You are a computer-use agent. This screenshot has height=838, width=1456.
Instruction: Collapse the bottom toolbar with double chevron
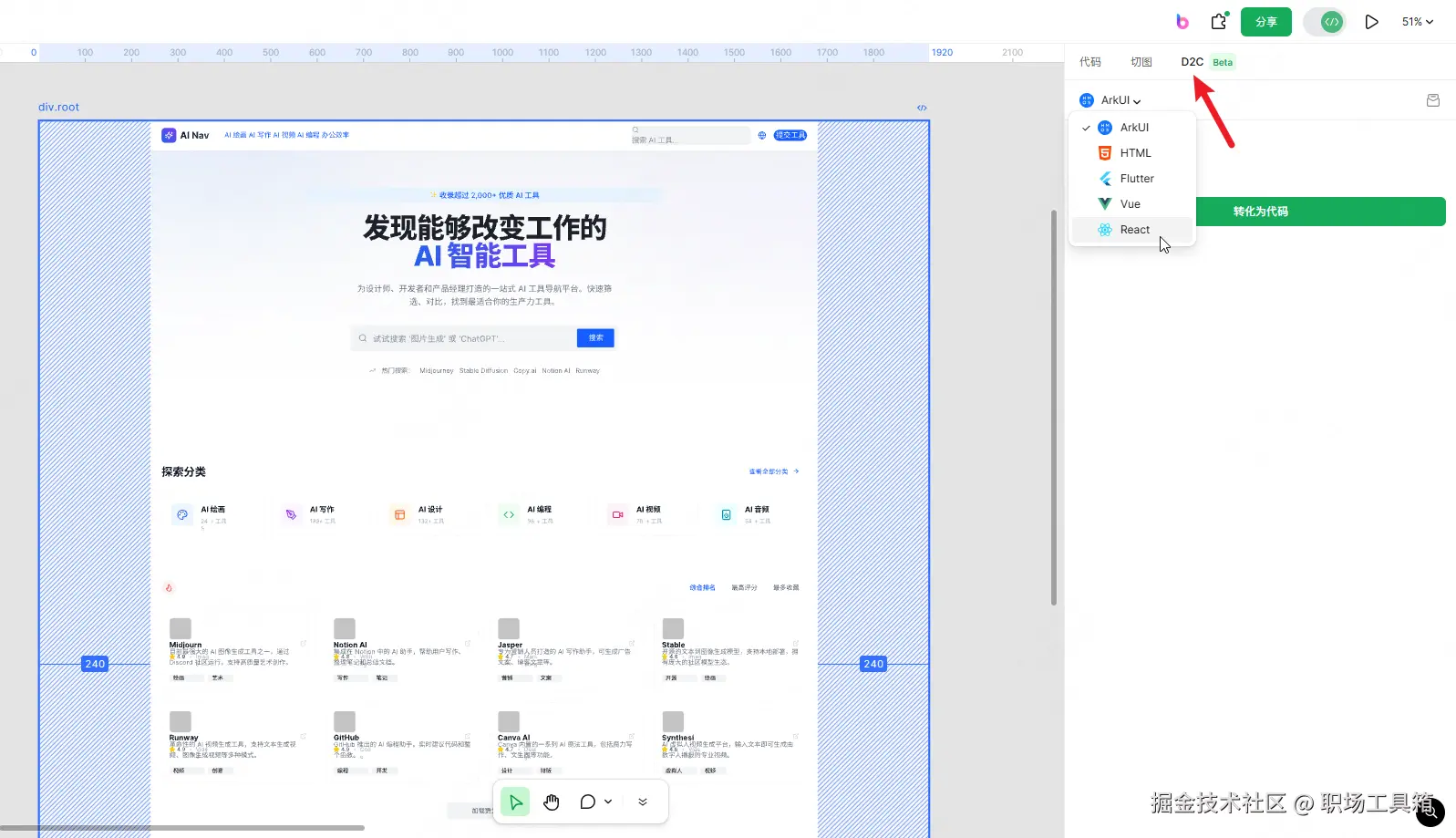643,802
